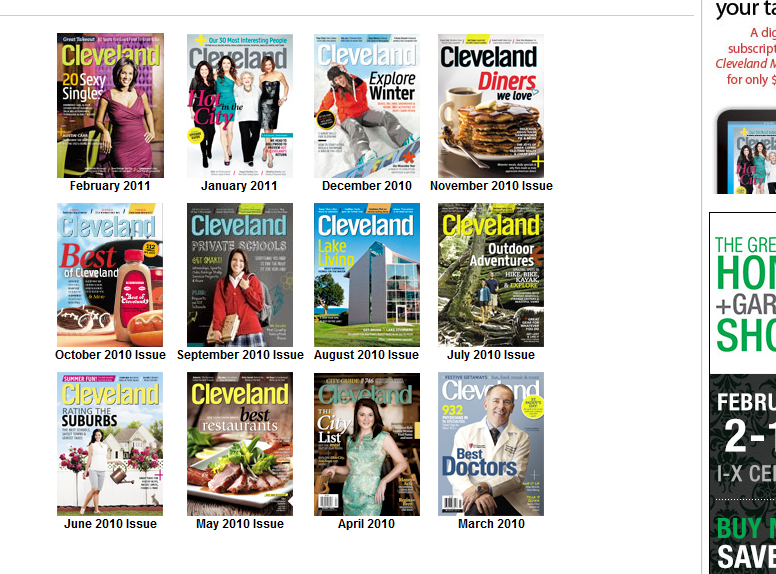Click the "July 2010 Issue" label
The width and height of the screenshot is (776, 574).
tap(491, 355)
